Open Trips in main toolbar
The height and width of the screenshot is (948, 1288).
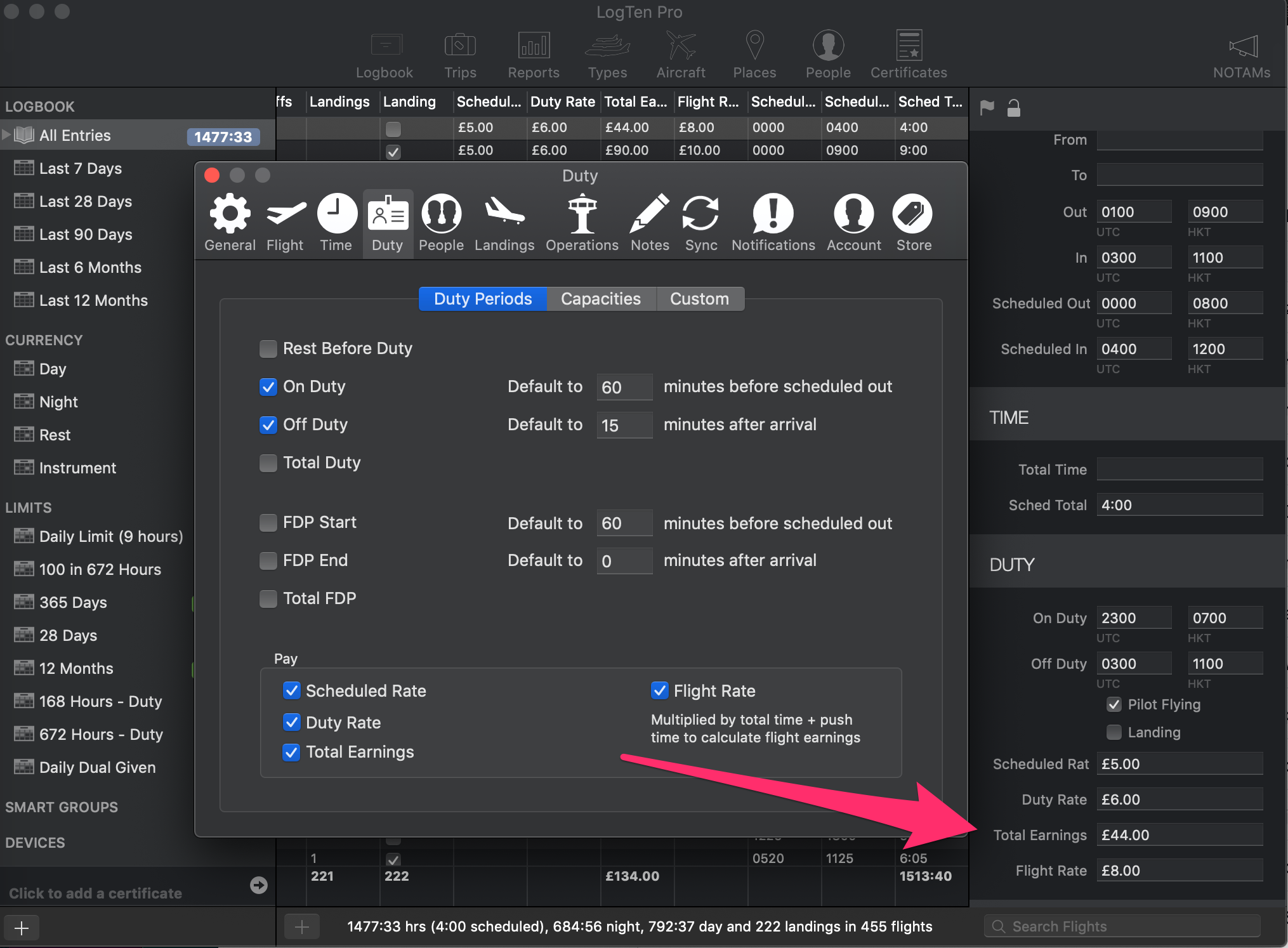tap(460, 56)
